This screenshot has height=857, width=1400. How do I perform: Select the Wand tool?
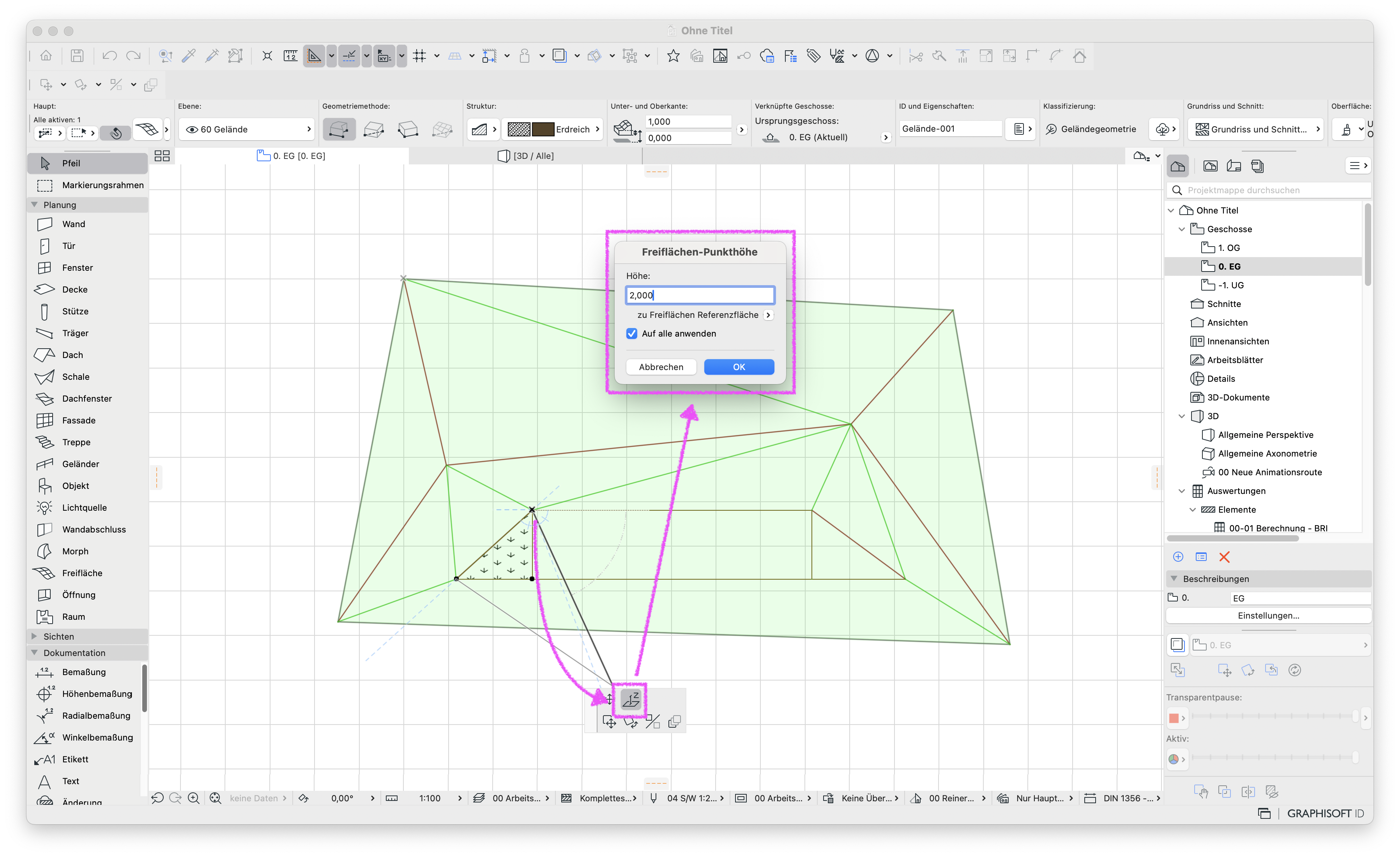[x=88, y=224]
